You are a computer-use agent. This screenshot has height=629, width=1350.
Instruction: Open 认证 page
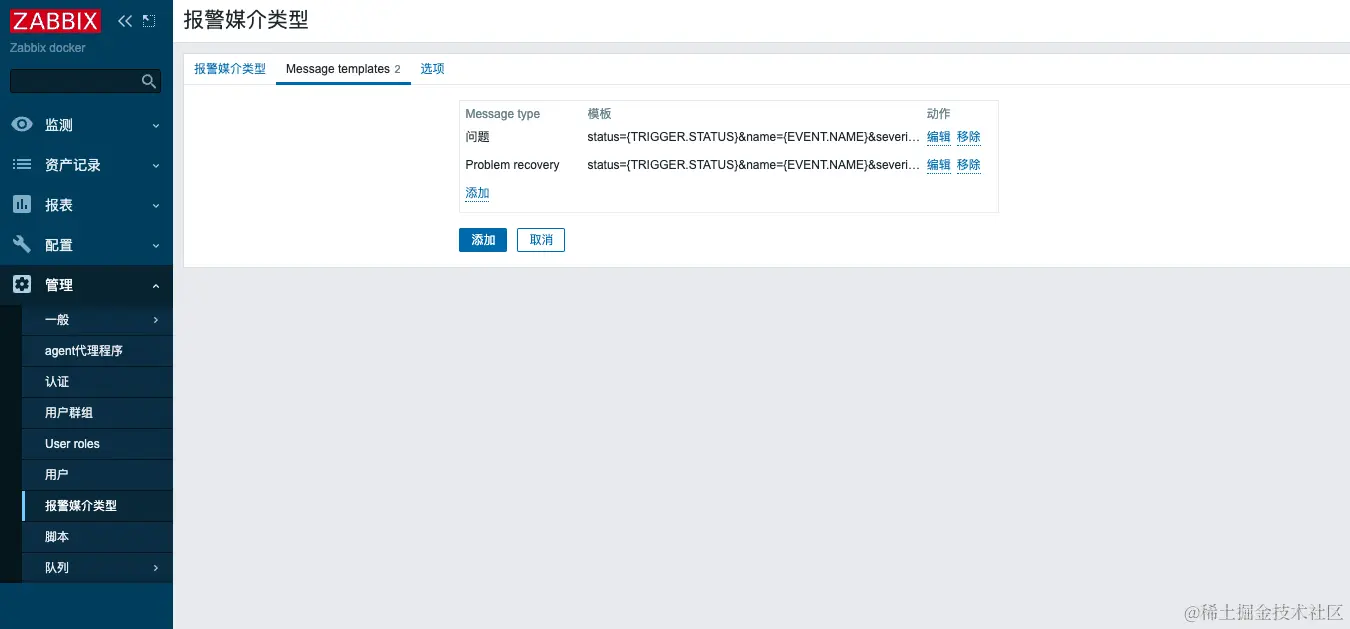click(x=97, y=382)
